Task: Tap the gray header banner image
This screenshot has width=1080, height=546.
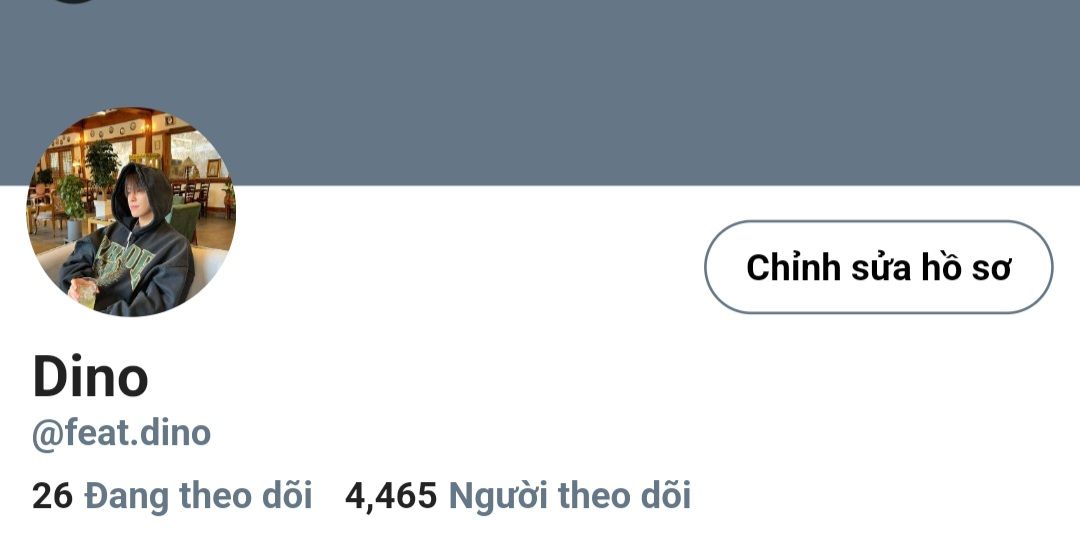Action: [540, 92]
